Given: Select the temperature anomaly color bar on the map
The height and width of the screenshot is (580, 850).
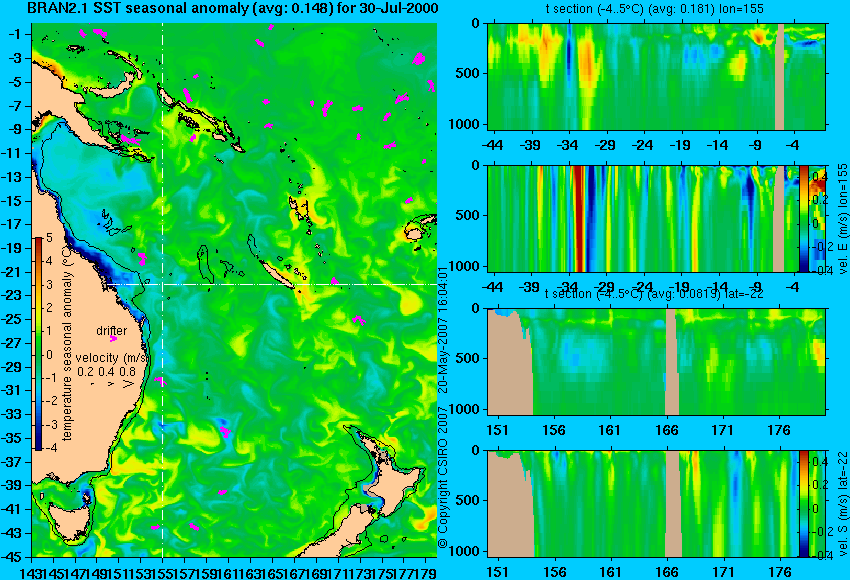Looking at the screenshot, I should [x=39, y=344].
